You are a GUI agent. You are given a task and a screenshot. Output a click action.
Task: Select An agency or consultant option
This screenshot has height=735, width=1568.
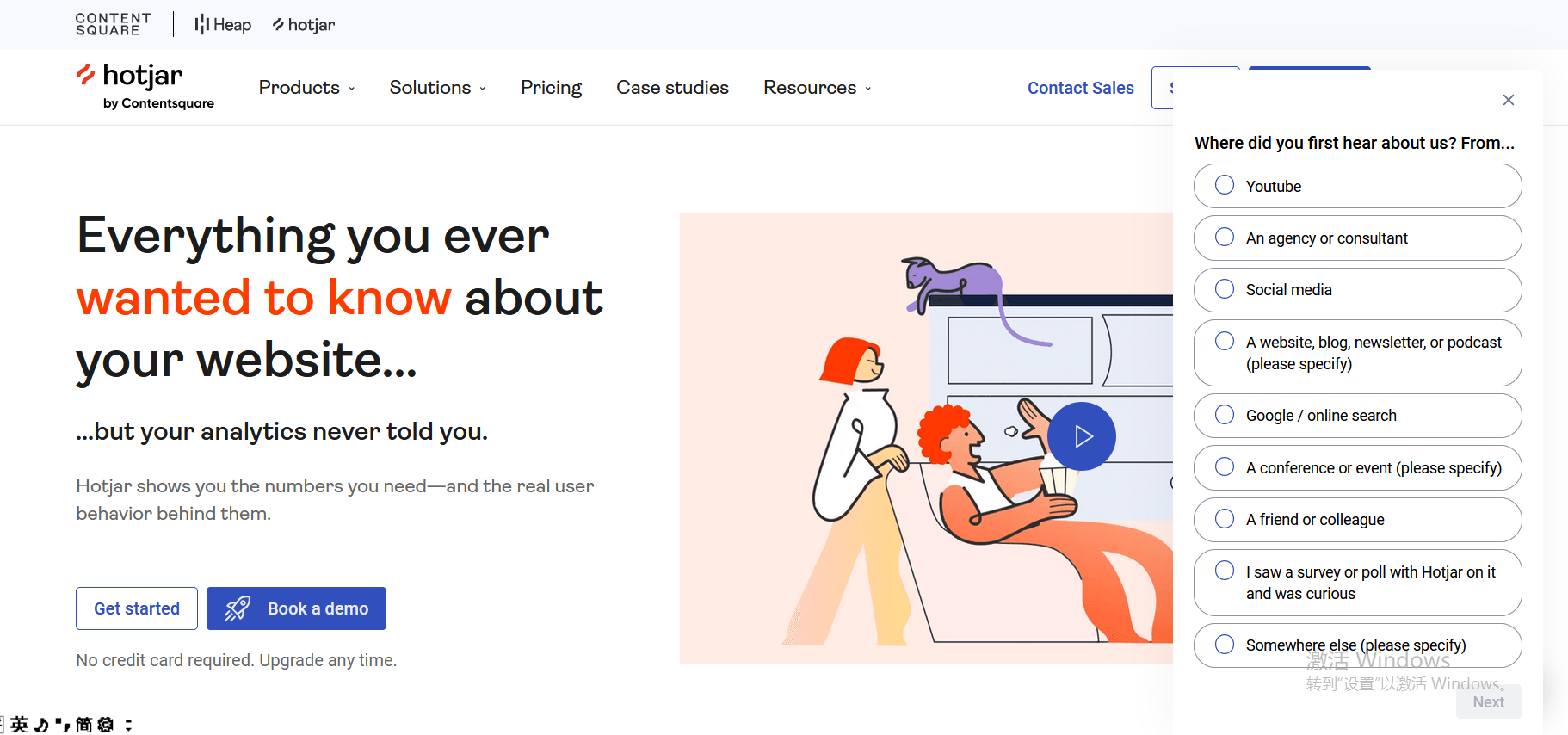click(x=1357, y=238)
